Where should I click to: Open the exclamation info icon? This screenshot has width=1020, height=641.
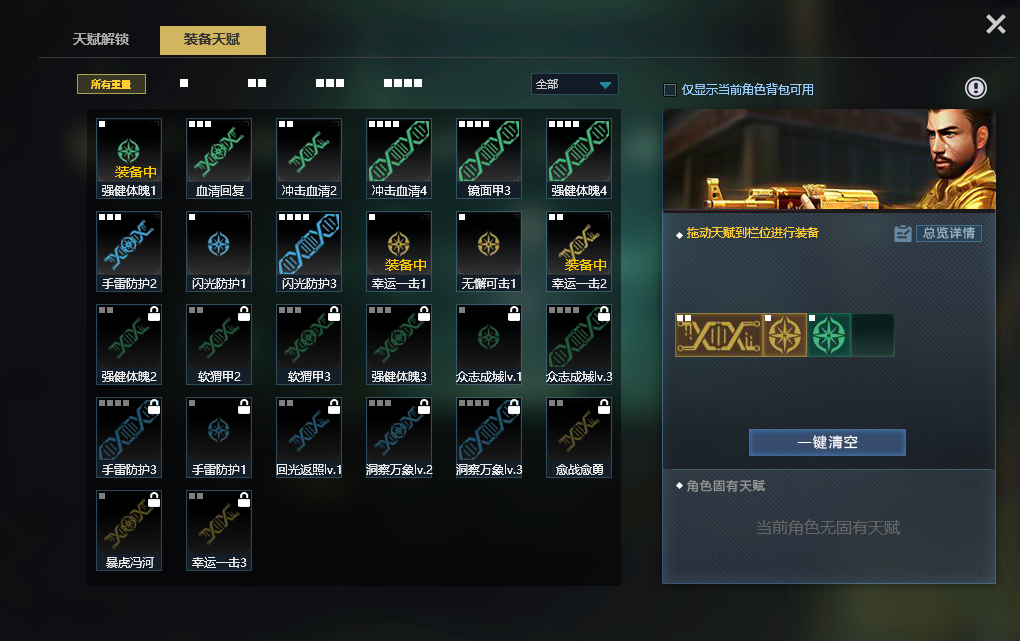[x=975, y=88]
